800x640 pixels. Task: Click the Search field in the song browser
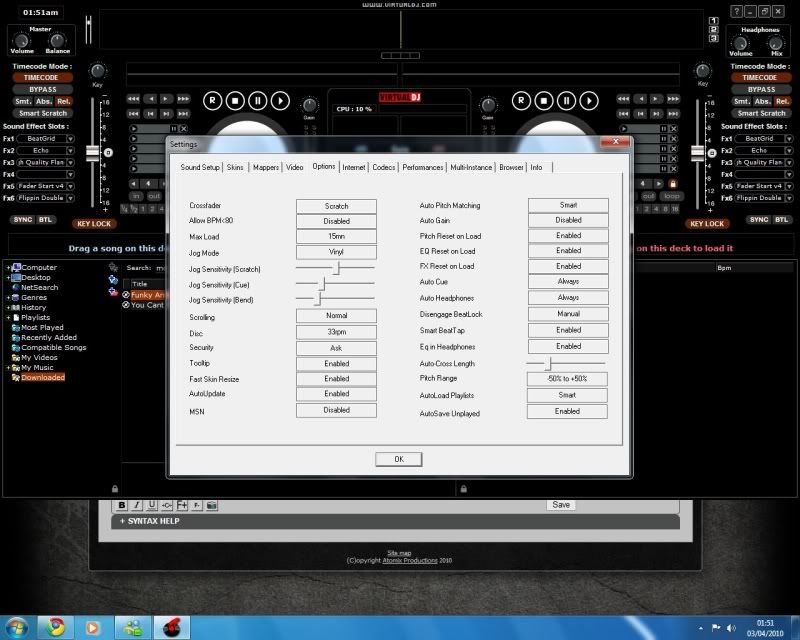(x=160, y=268)
